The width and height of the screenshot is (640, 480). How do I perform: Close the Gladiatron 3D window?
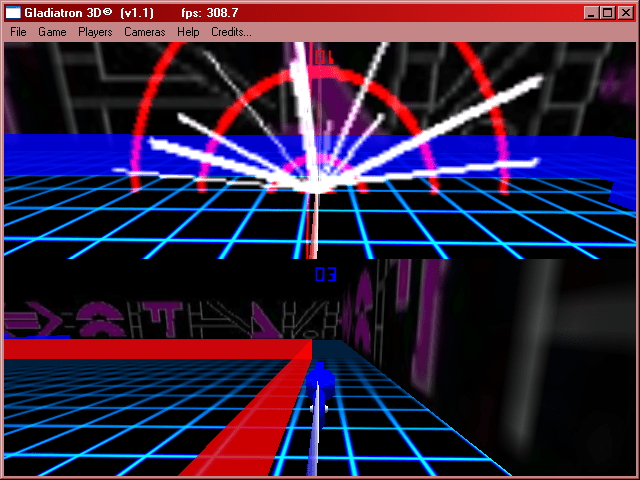click(625, 13)
